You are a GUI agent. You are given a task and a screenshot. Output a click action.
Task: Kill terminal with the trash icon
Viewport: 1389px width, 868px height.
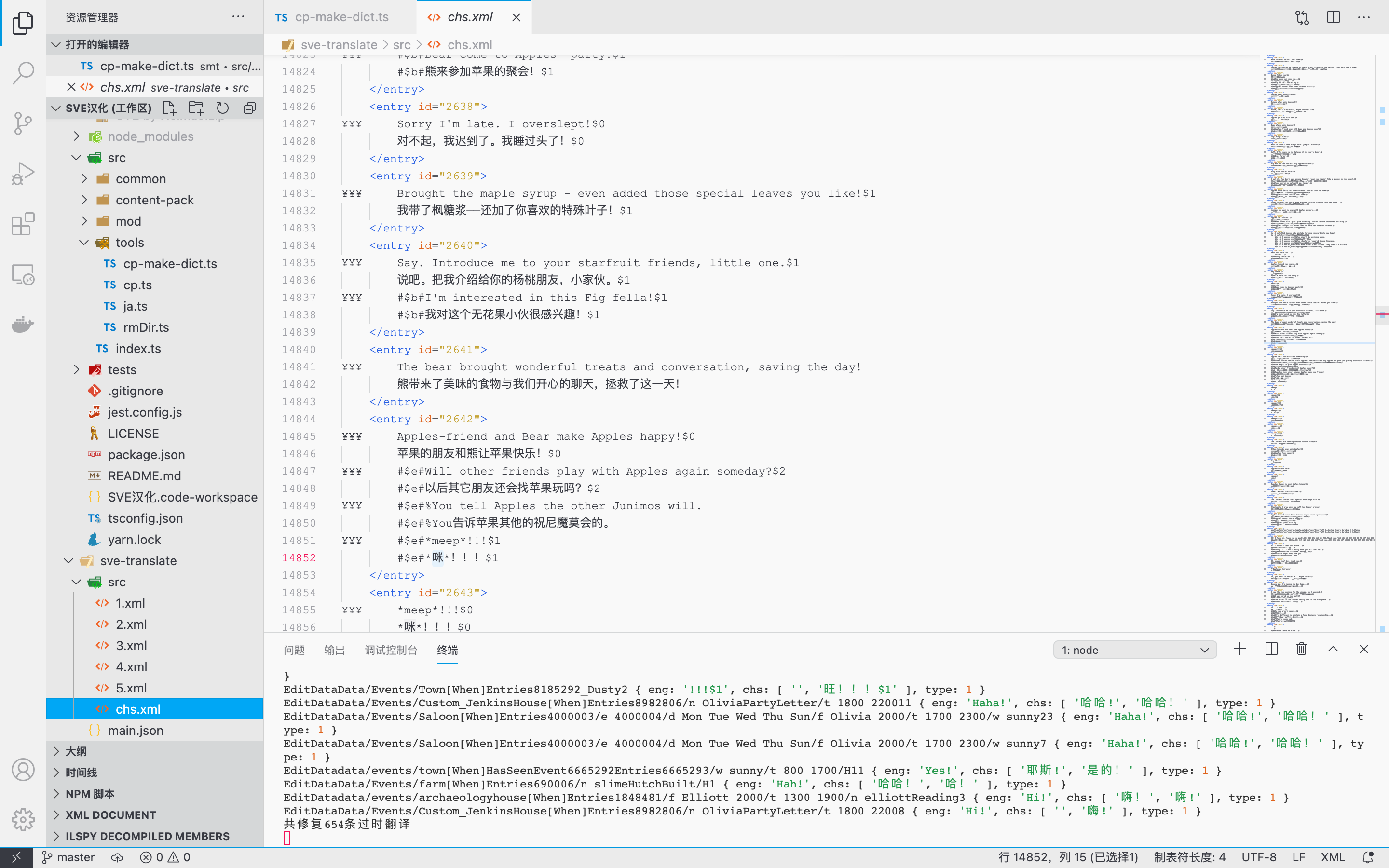coord(1302,649)
